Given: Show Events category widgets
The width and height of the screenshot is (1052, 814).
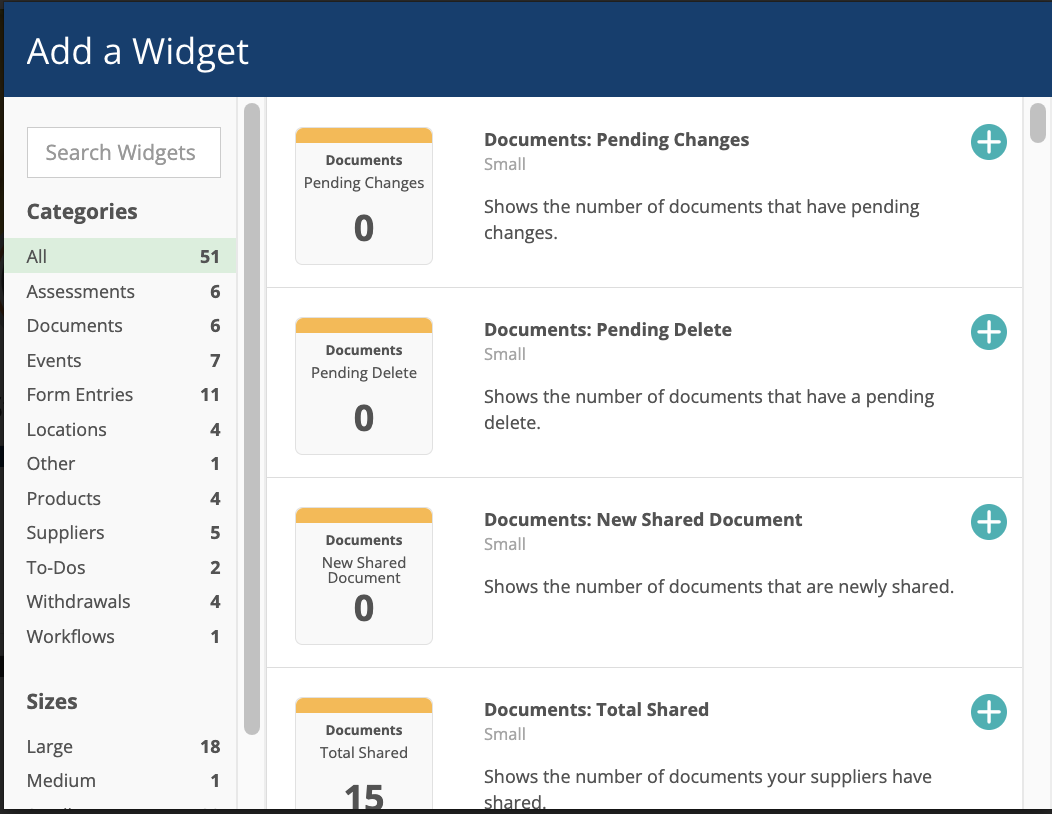Looking at the screenshot, I should point(120,360).
